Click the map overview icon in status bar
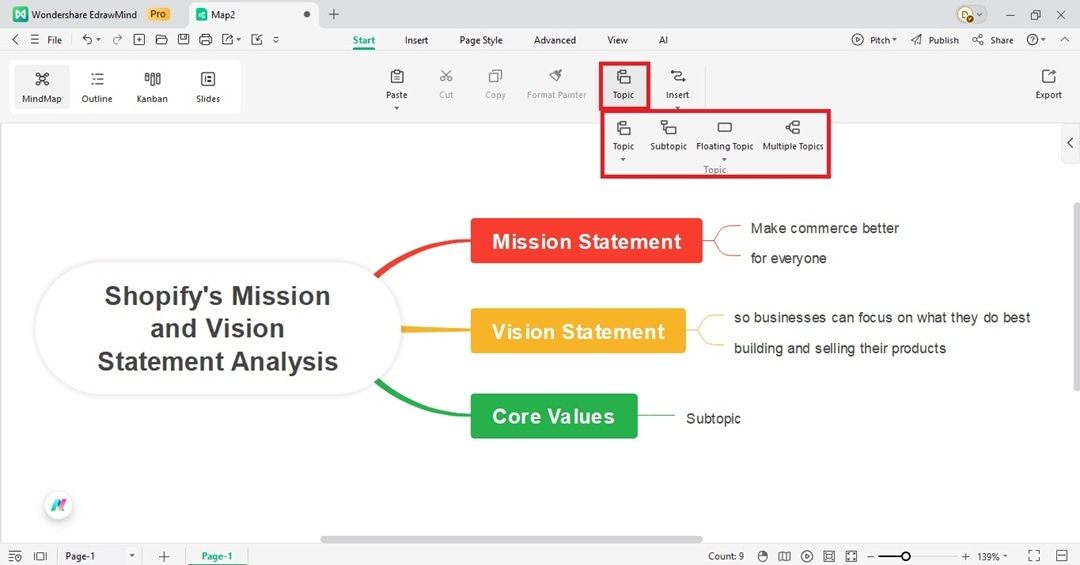The image size is (1080, 565). [x=785, y=556]
